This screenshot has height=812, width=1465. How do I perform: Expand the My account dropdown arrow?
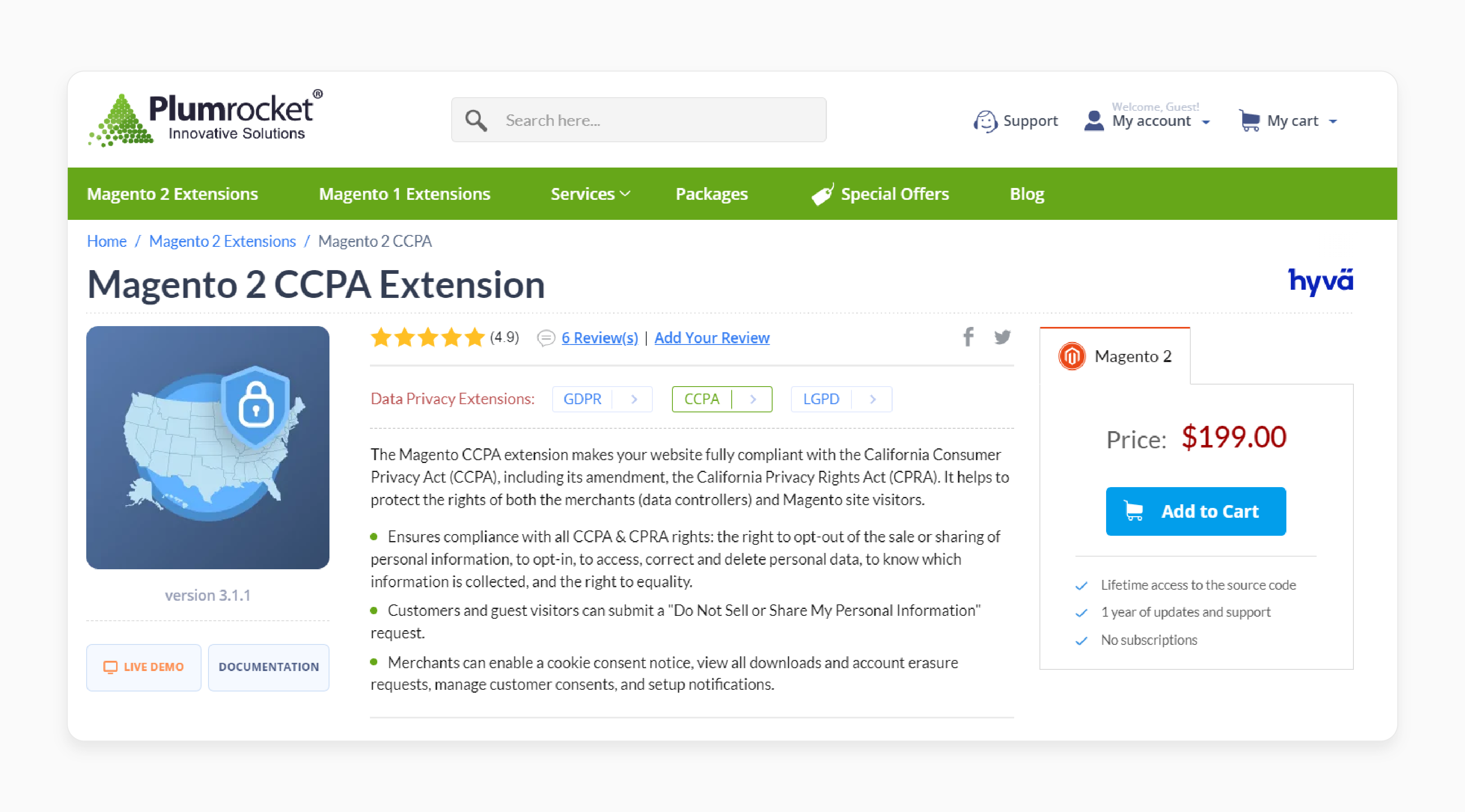point(1206,122)
